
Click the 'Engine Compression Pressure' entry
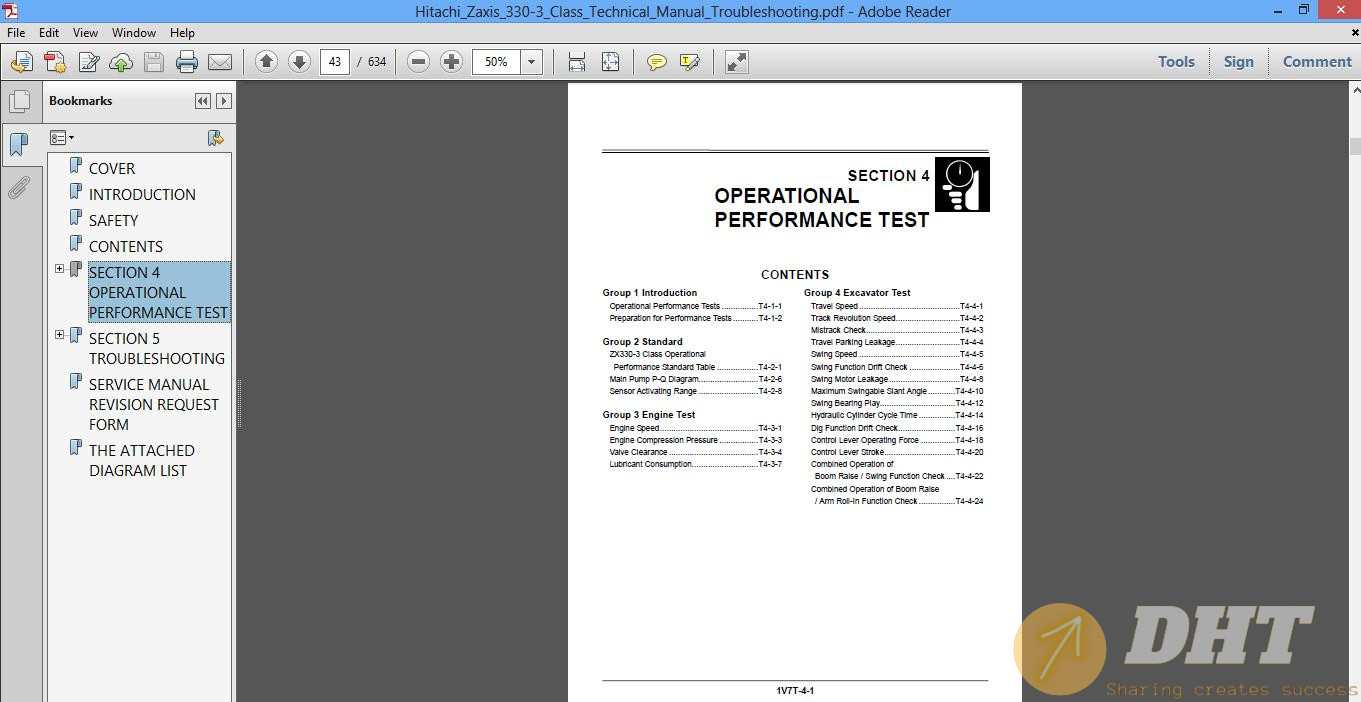pos(696,441)
